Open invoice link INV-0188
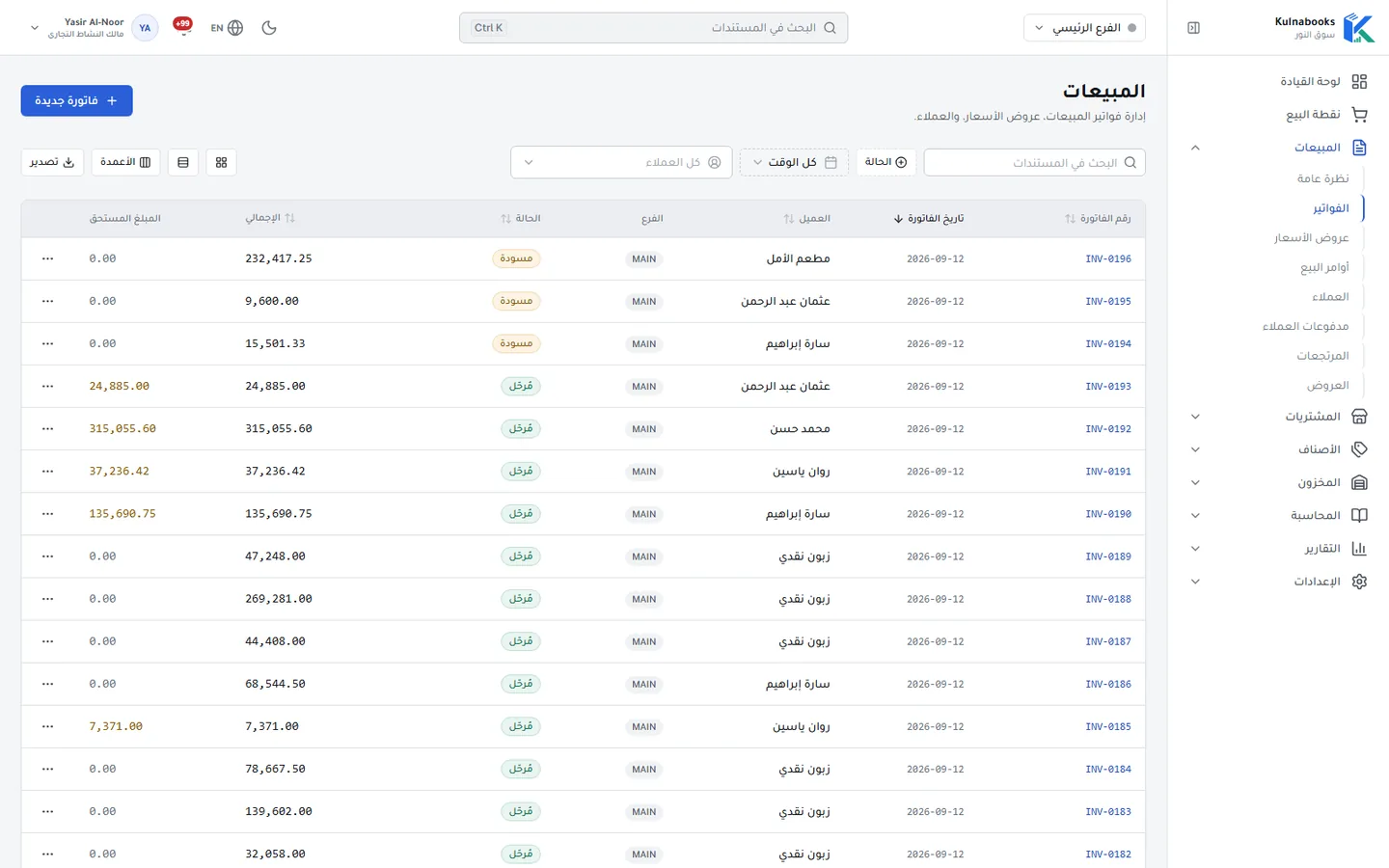The image size is (1389, 868). (x=1107, y=599)
